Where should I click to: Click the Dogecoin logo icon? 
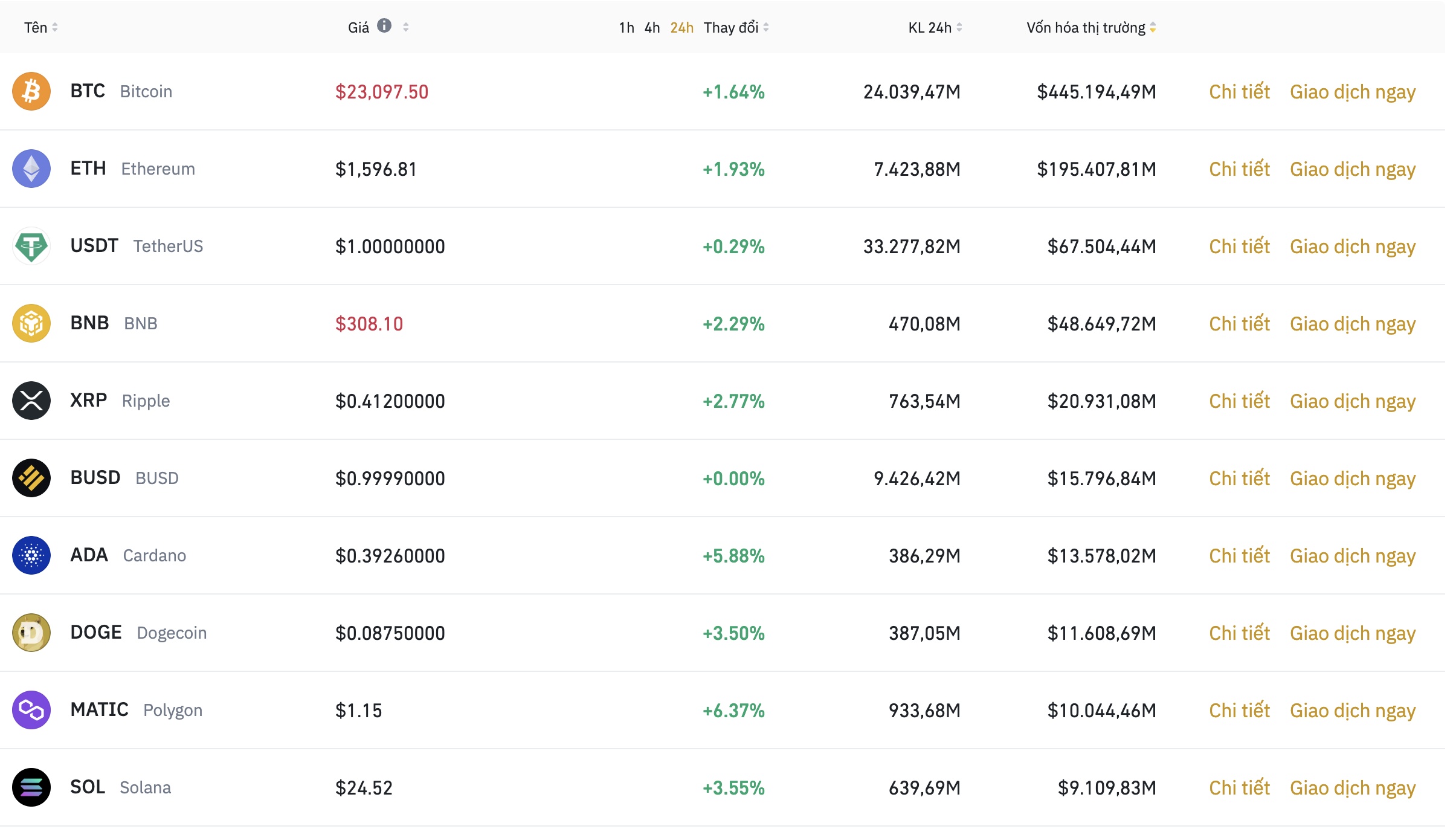31,633
